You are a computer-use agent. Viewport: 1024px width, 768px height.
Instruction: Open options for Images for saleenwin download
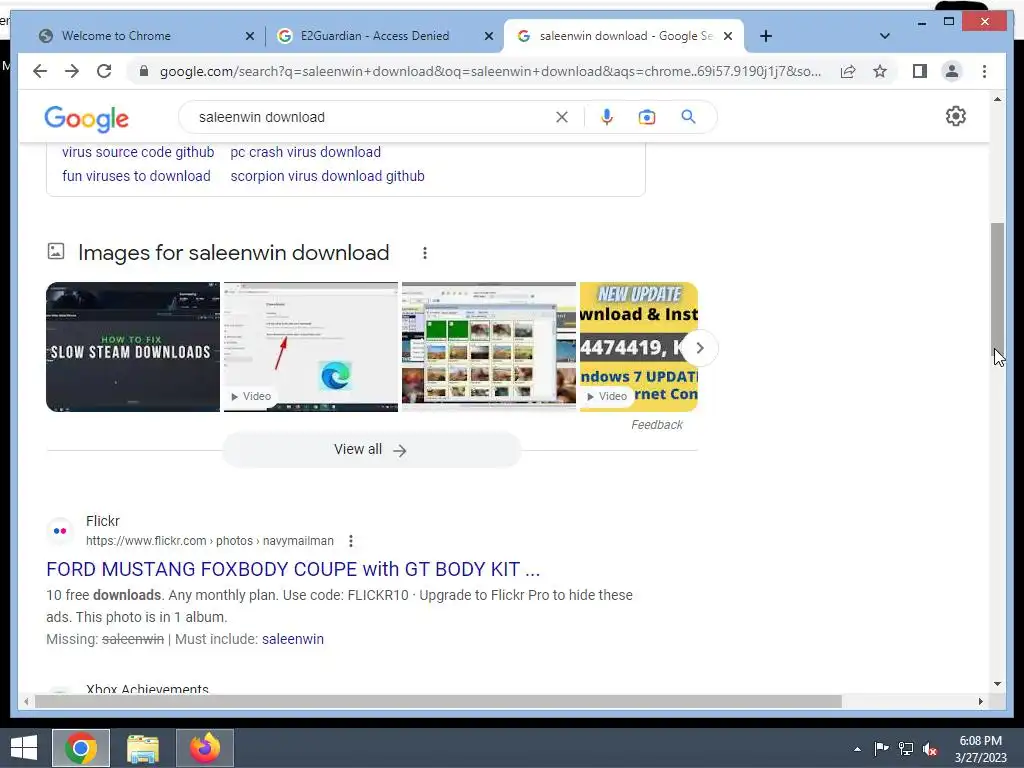(424, 253)
